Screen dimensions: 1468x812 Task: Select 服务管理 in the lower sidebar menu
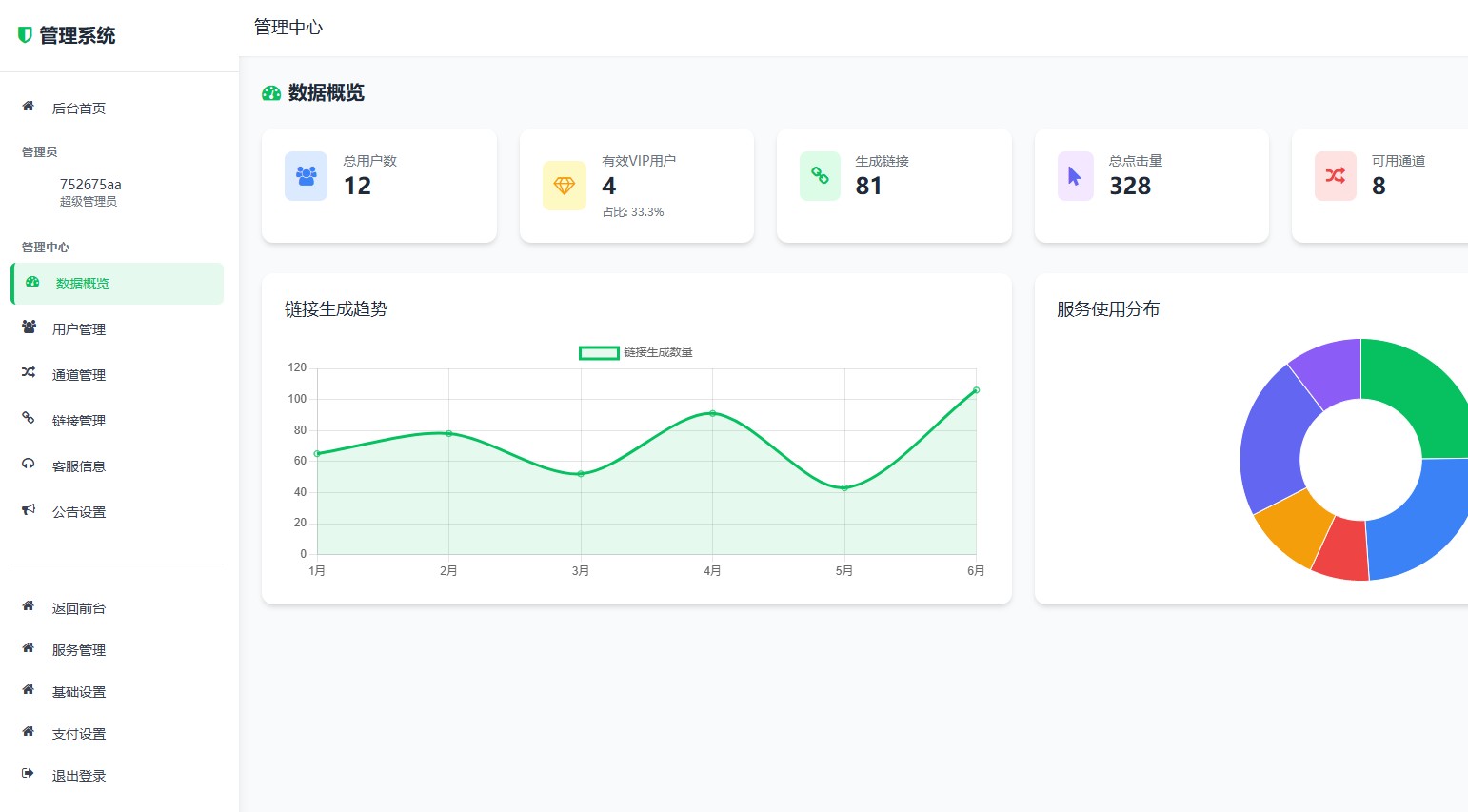[78, 649]
